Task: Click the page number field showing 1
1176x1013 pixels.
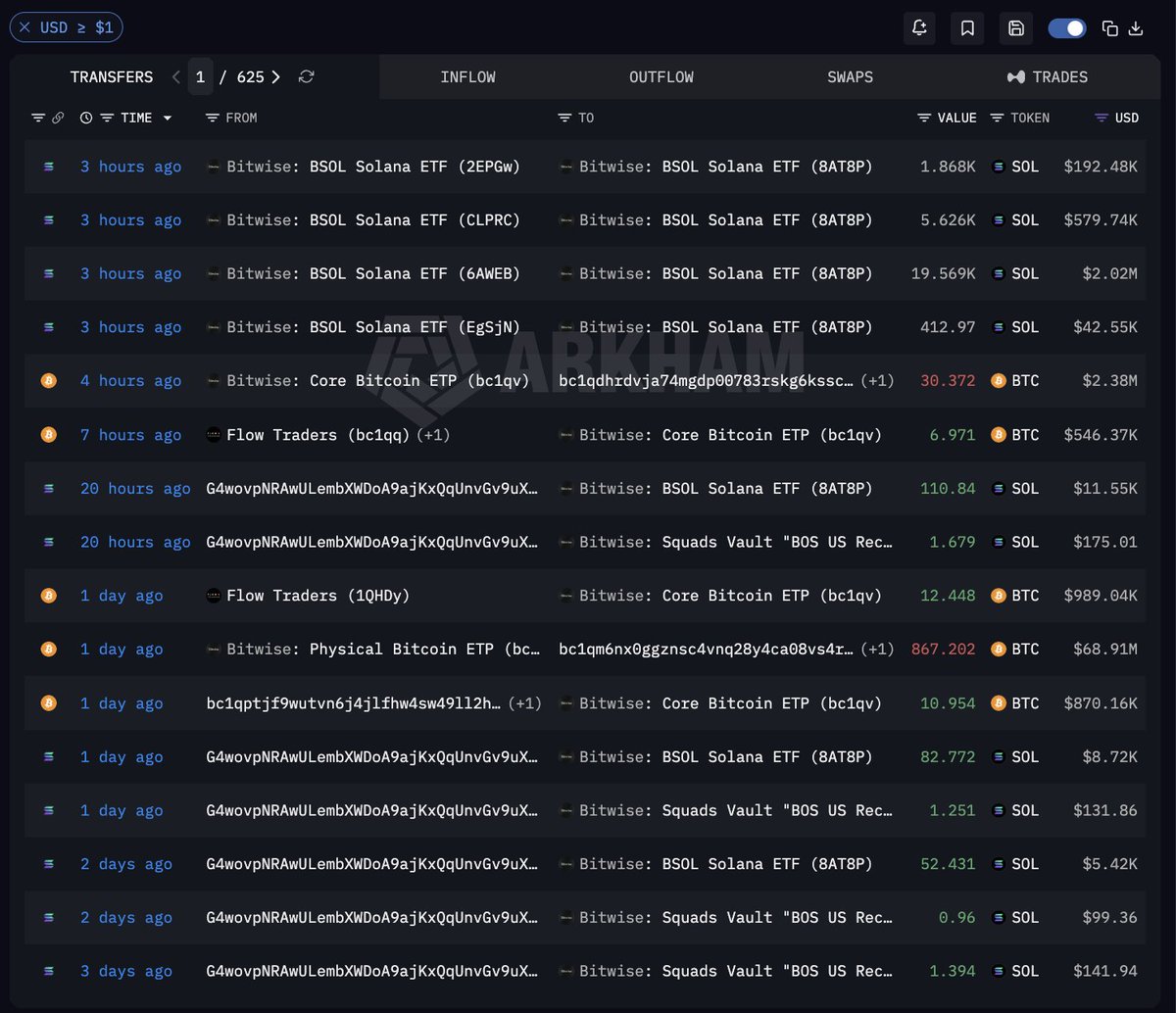Action: pyautogui.click(x=200, y=77)
